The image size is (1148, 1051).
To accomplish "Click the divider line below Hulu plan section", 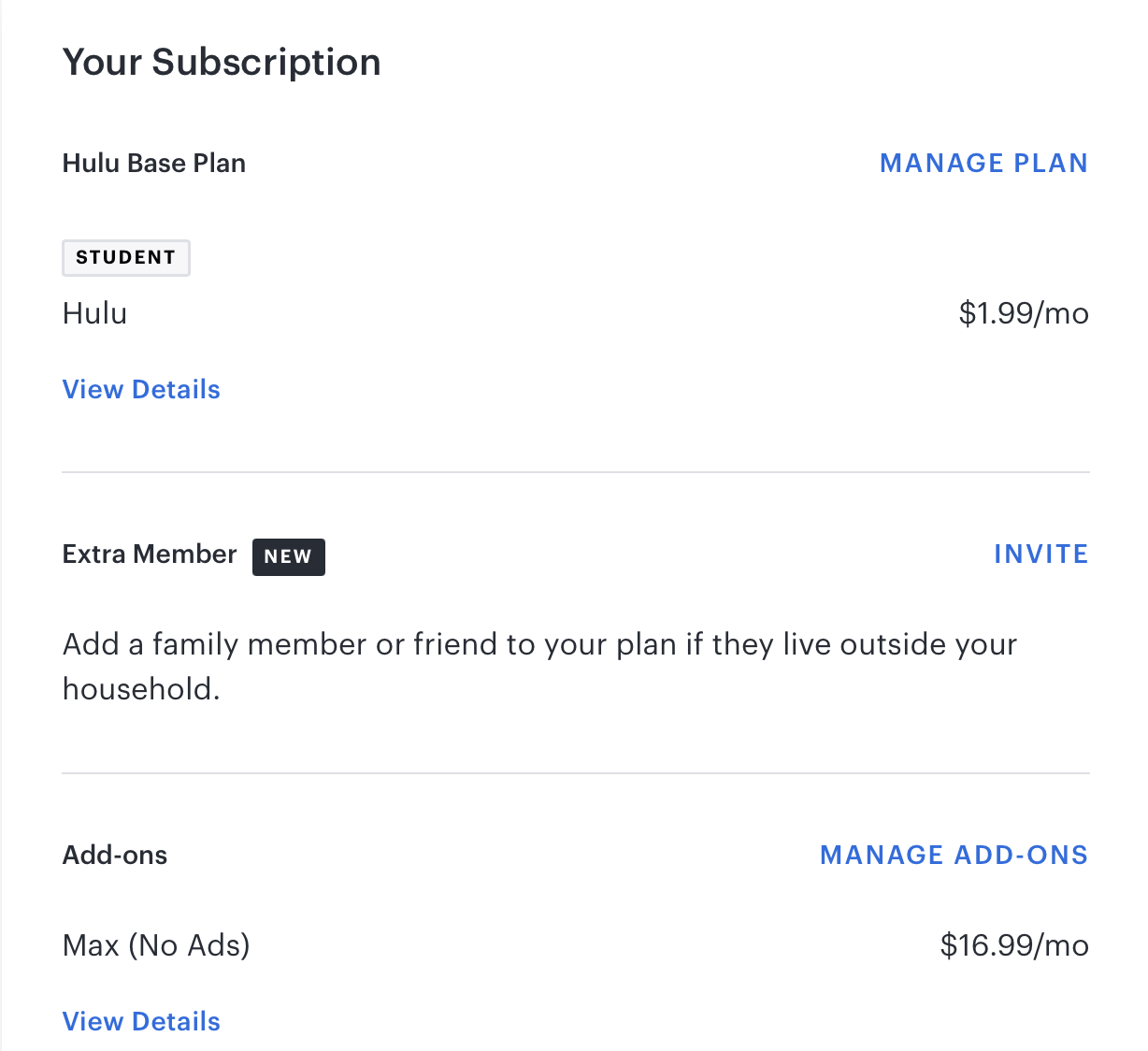I will point(575,472).
